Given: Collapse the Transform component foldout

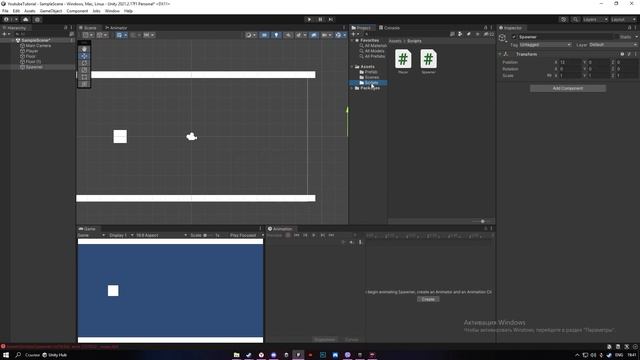Looking at the screenshot, I should (500, 54).
